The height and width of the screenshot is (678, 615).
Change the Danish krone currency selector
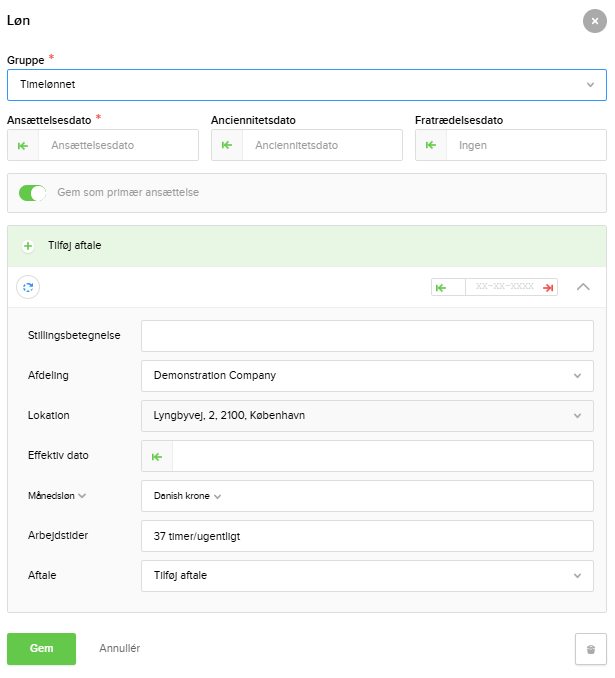point(187,495)
